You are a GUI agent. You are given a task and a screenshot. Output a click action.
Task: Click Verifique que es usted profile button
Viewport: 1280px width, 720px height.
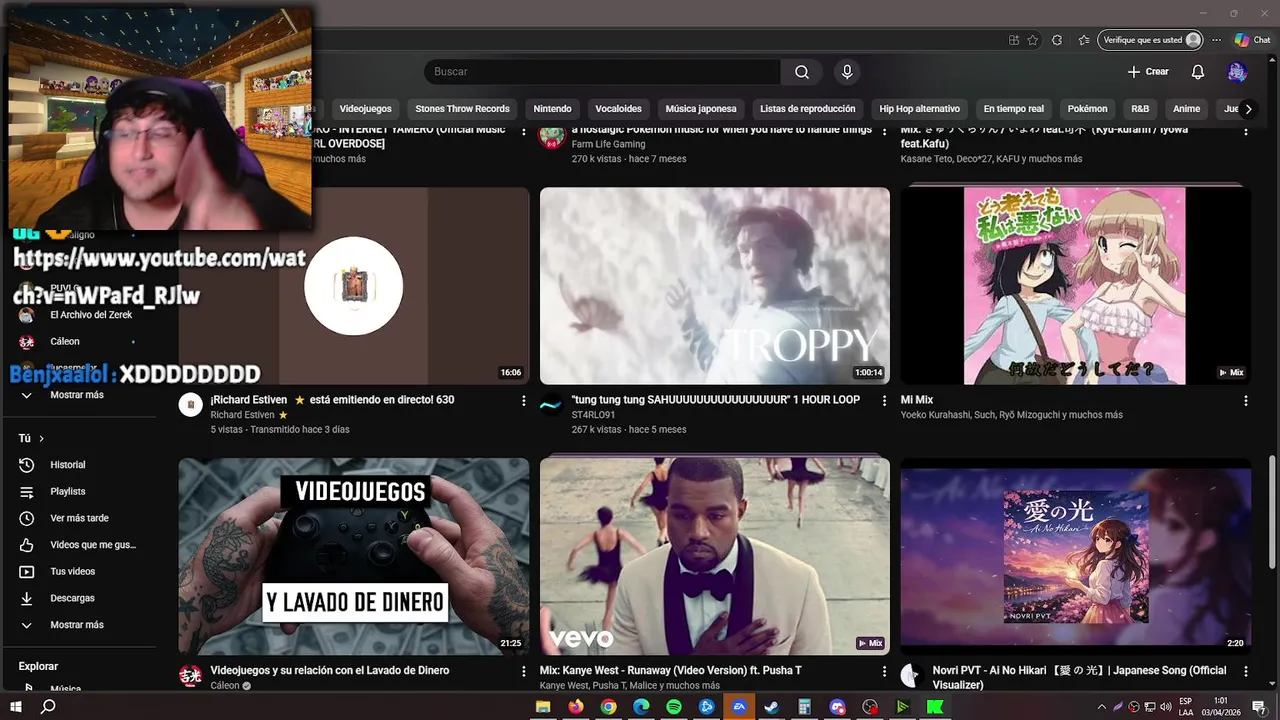click(x=1150, y=40)
